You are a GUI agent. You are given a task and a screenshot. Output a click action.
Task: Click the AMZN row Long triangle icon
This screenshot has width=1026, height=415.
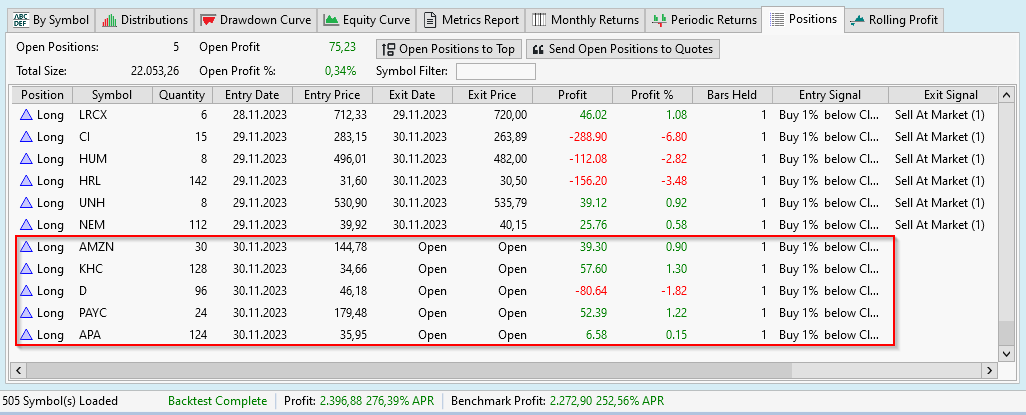(26, 247)
